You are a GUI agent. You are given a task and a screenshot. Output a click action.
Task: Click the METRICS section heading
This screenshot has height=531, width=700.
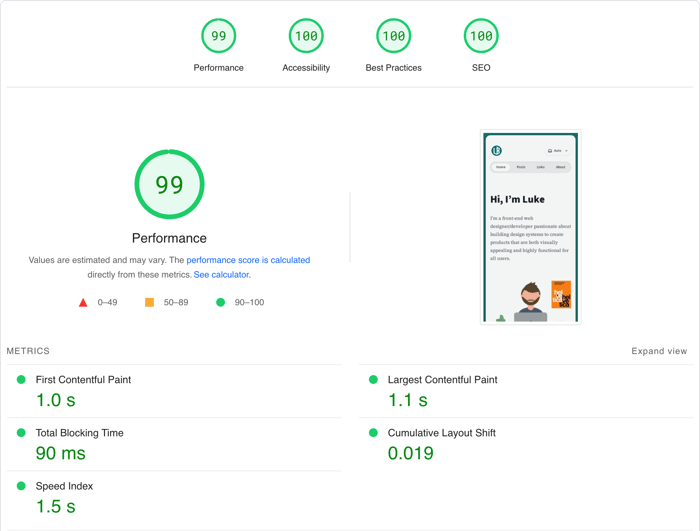pos(28,351)
